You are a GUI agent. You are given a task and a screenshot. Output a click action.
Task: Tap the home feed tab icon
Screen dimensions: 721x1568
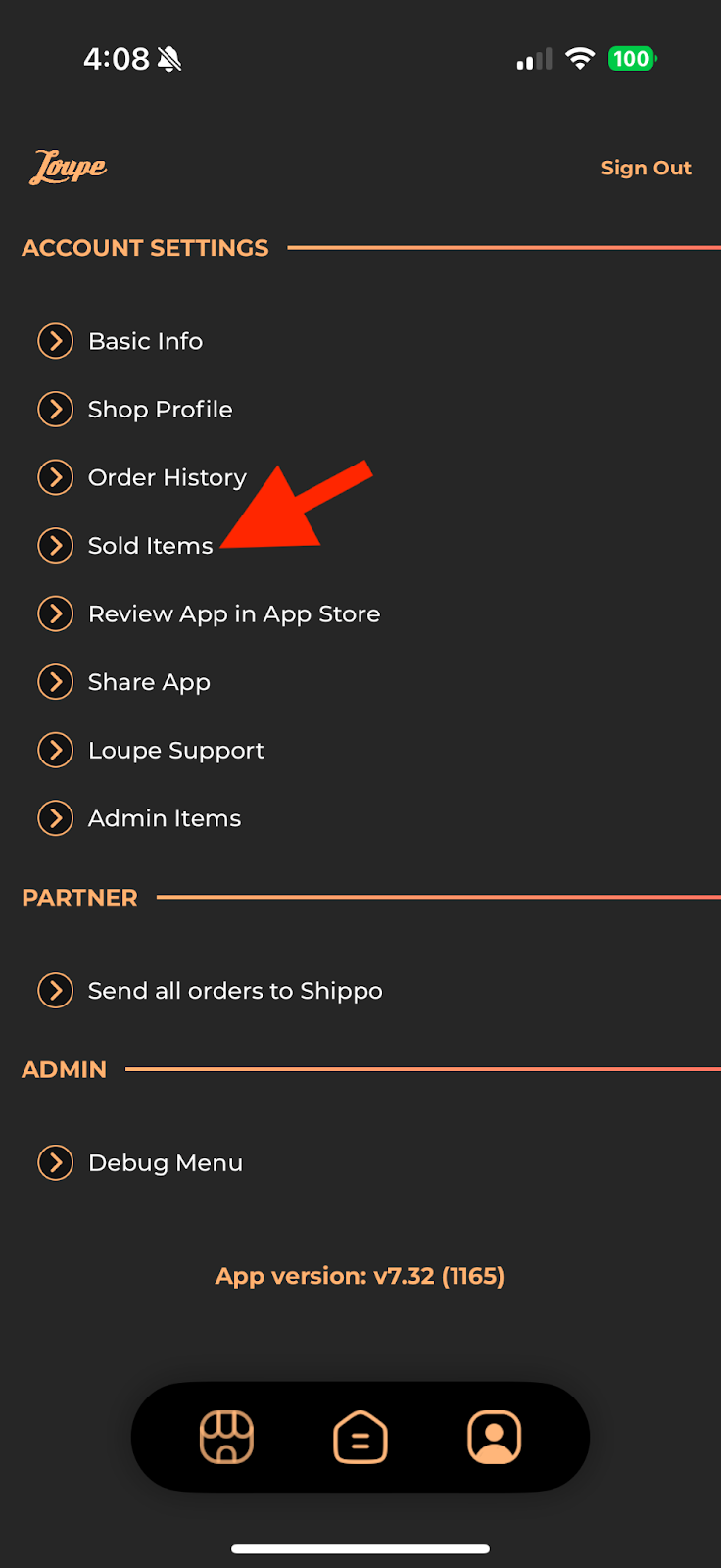pyautogui.click(x=360, y=1437)
